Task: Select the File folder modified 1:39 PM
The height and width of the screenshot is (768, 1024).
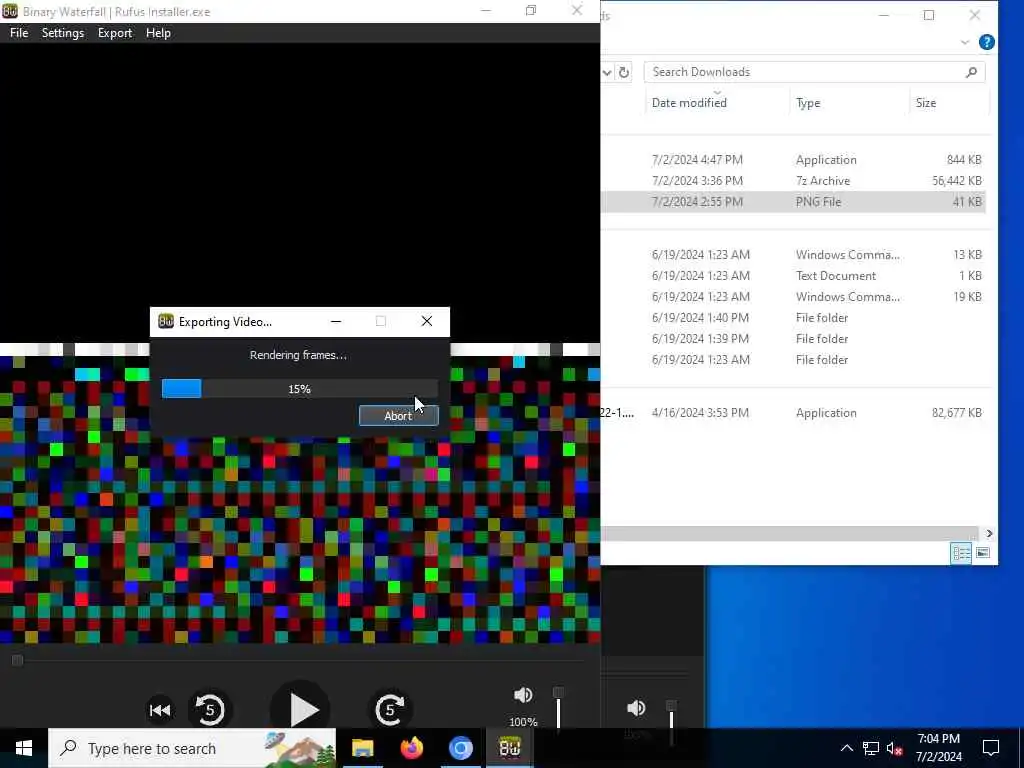Action: (x=793, y=339)
